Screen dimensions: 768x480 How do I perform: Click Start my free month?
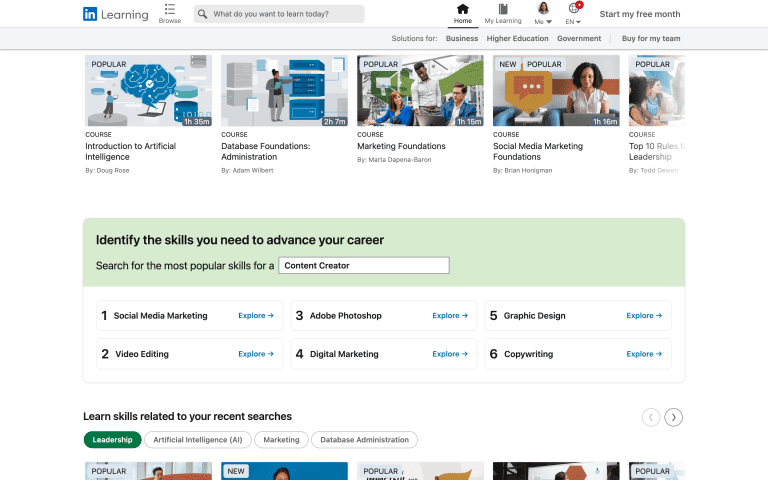[x=640, y=14]
